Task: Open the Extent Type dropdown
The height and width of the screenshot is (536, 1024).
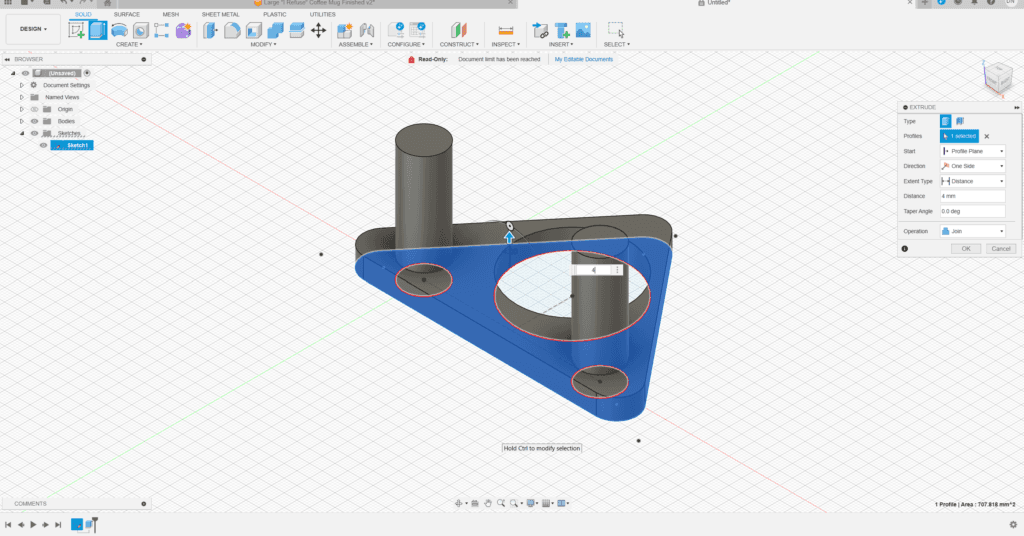Action: [972, 181]
